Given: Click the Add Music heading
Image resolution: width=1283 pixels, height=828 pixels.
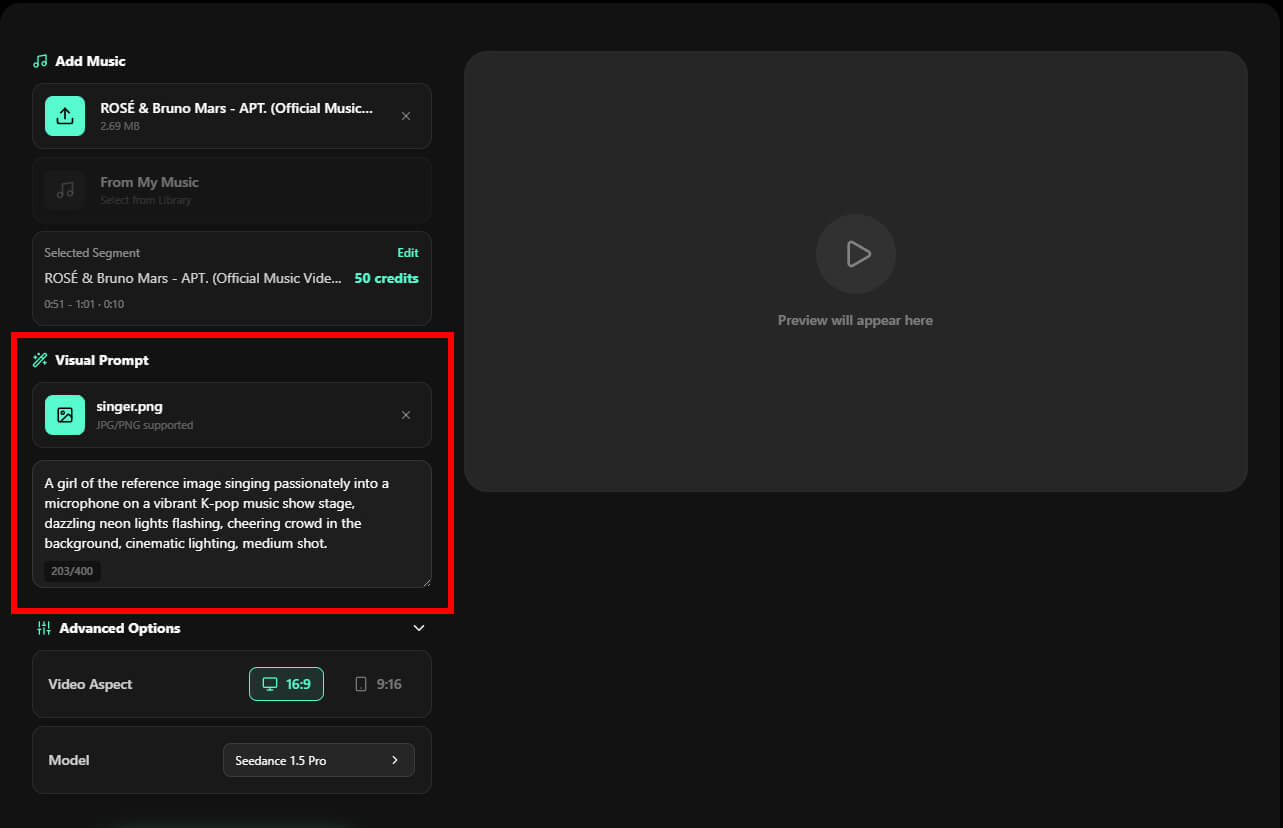Looking at the screenshot, I should point(90,61).
